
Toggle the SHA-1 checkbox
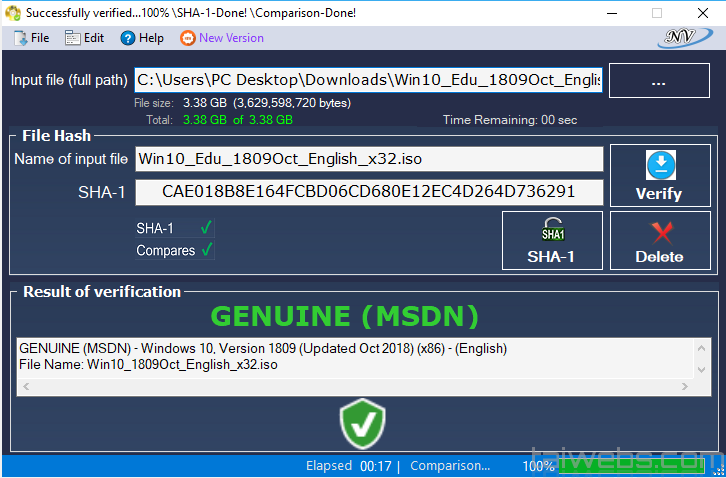click(x=206, y=228)
